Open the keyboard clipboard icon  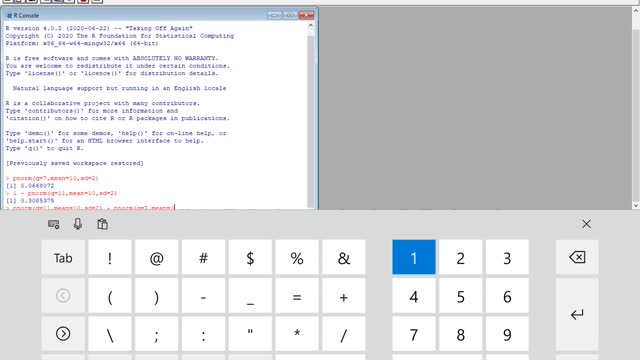point(102,224)
